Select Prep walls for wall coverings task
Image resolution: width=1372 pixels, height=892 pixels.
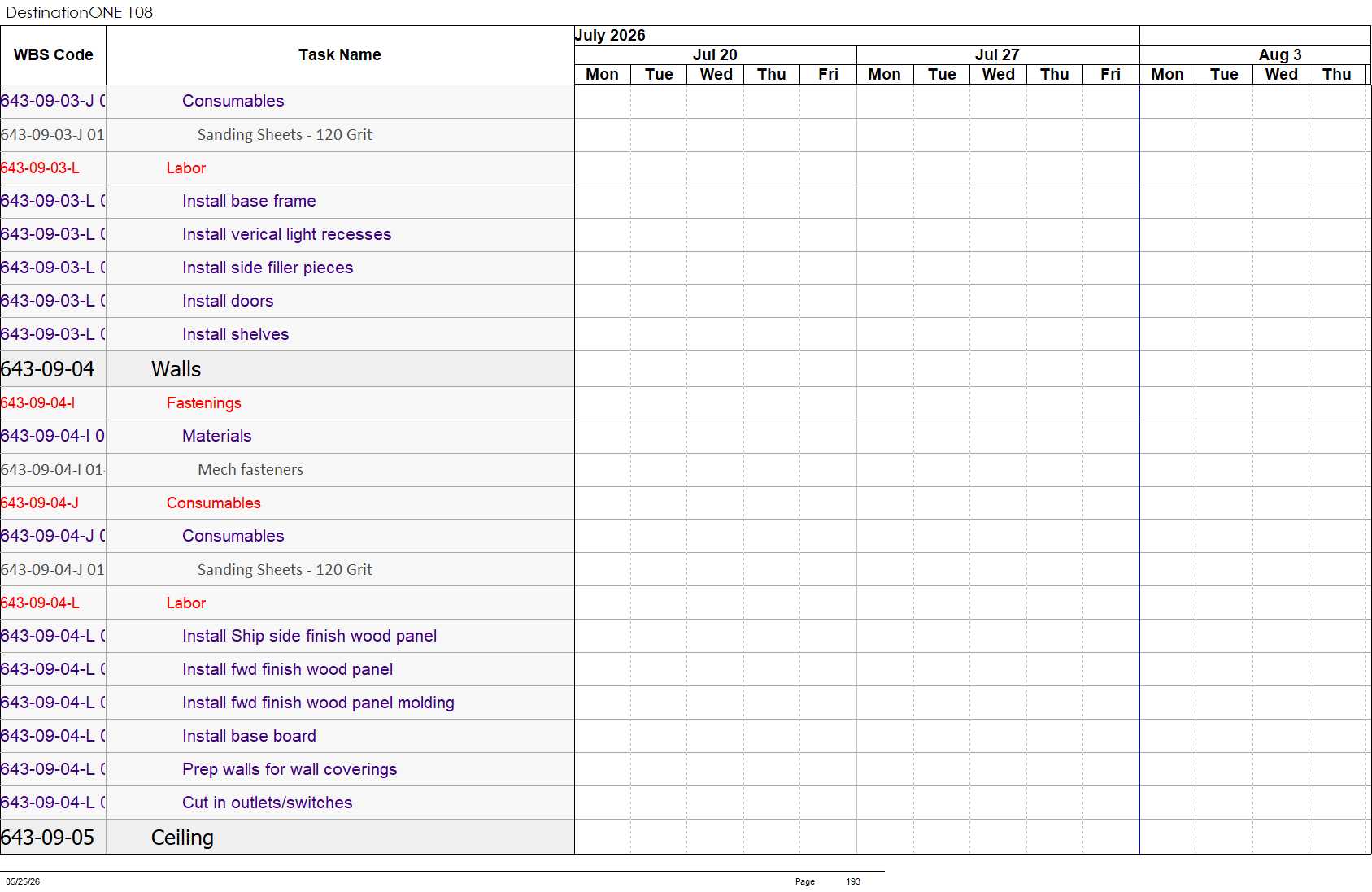click(290, 769)
